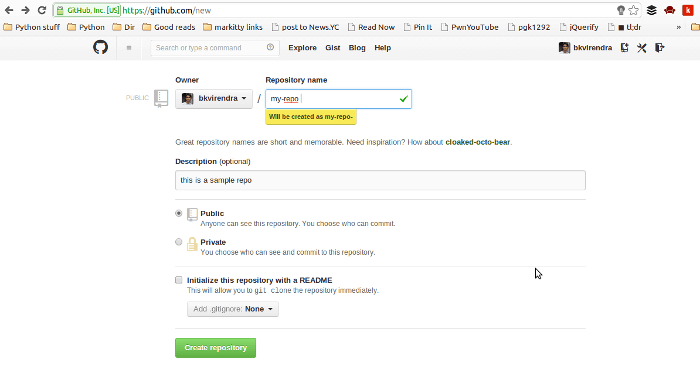Open the PwnYouTube bookmark
The width and height of the screenshot is (700, 380).
tap(470, 27)
